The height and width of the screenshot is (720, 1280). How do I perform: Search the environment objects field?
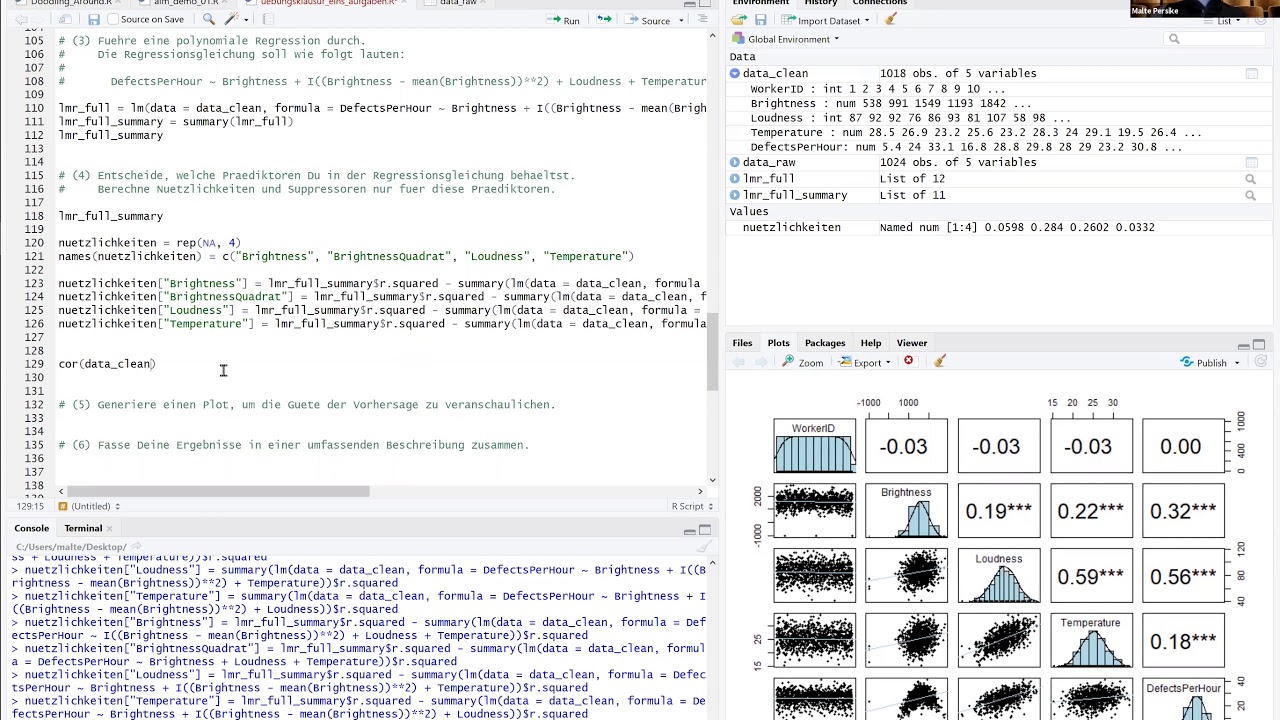click(x=1216, y=40)
